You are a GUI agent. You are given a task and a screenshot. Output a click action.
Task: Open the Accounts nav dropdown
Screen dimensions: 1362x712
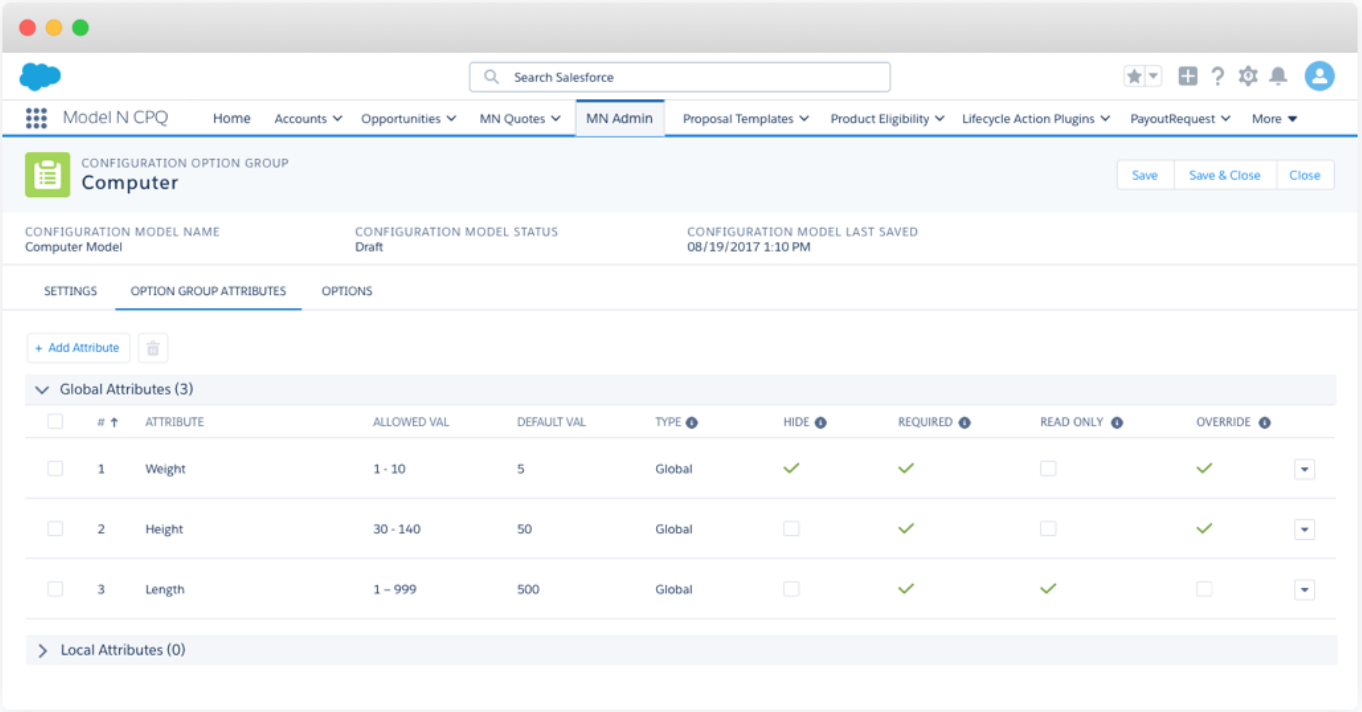point(338,119)
